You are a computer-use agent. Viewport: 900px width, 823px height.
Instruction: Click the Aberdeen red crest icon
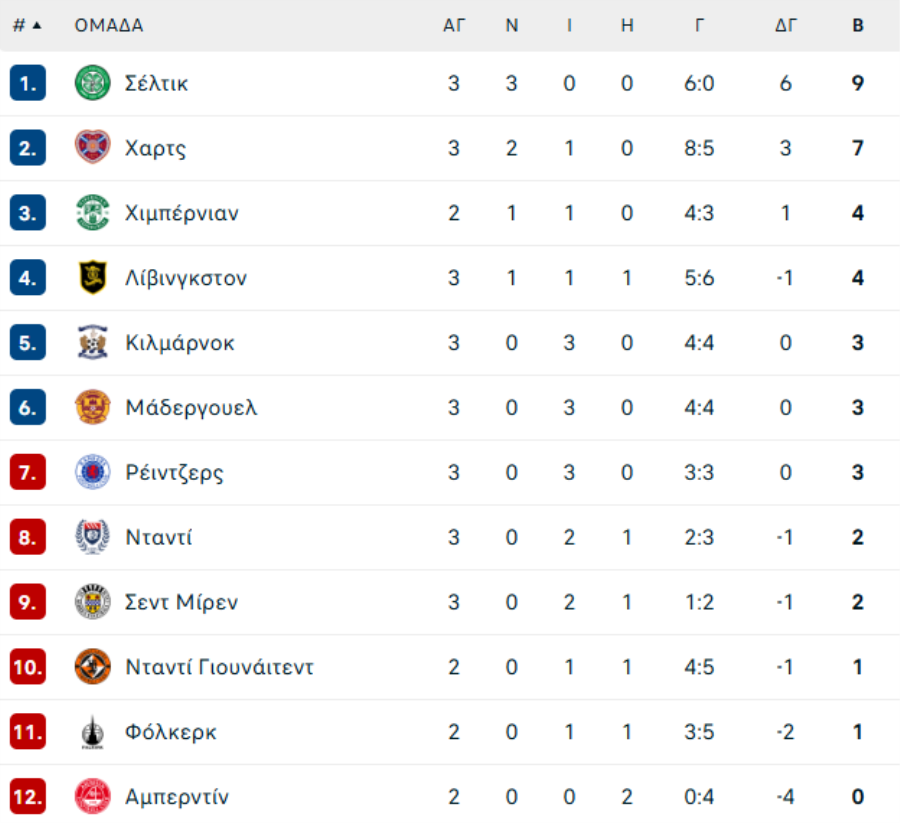pyautogui.click(x=92, y=797)
